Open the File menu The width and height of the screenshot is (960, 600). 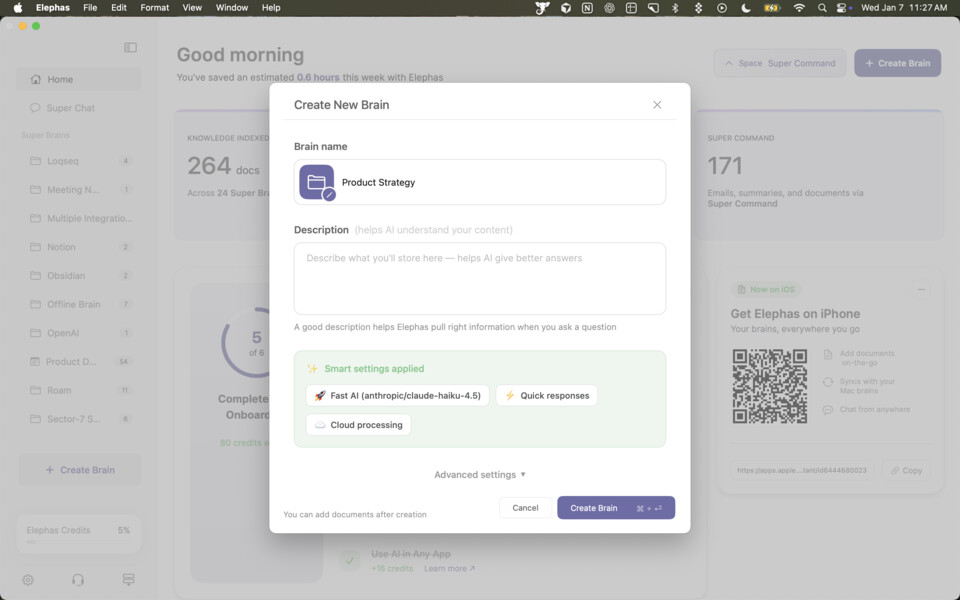point(90,8)
